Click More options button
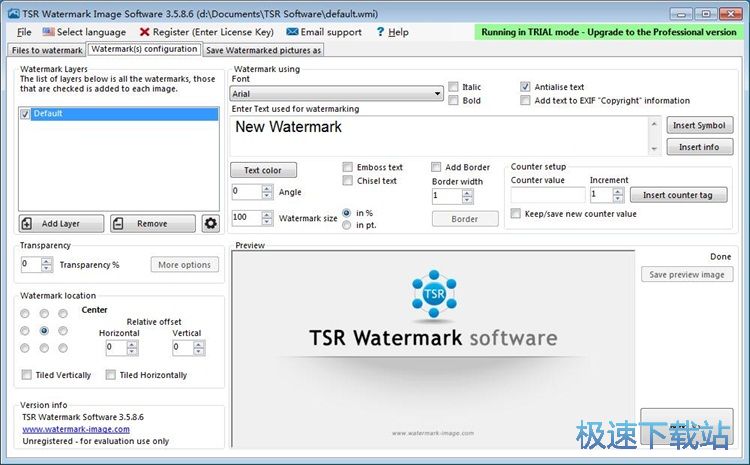Viewport: 750px width, 465px height. pos(185,265)
